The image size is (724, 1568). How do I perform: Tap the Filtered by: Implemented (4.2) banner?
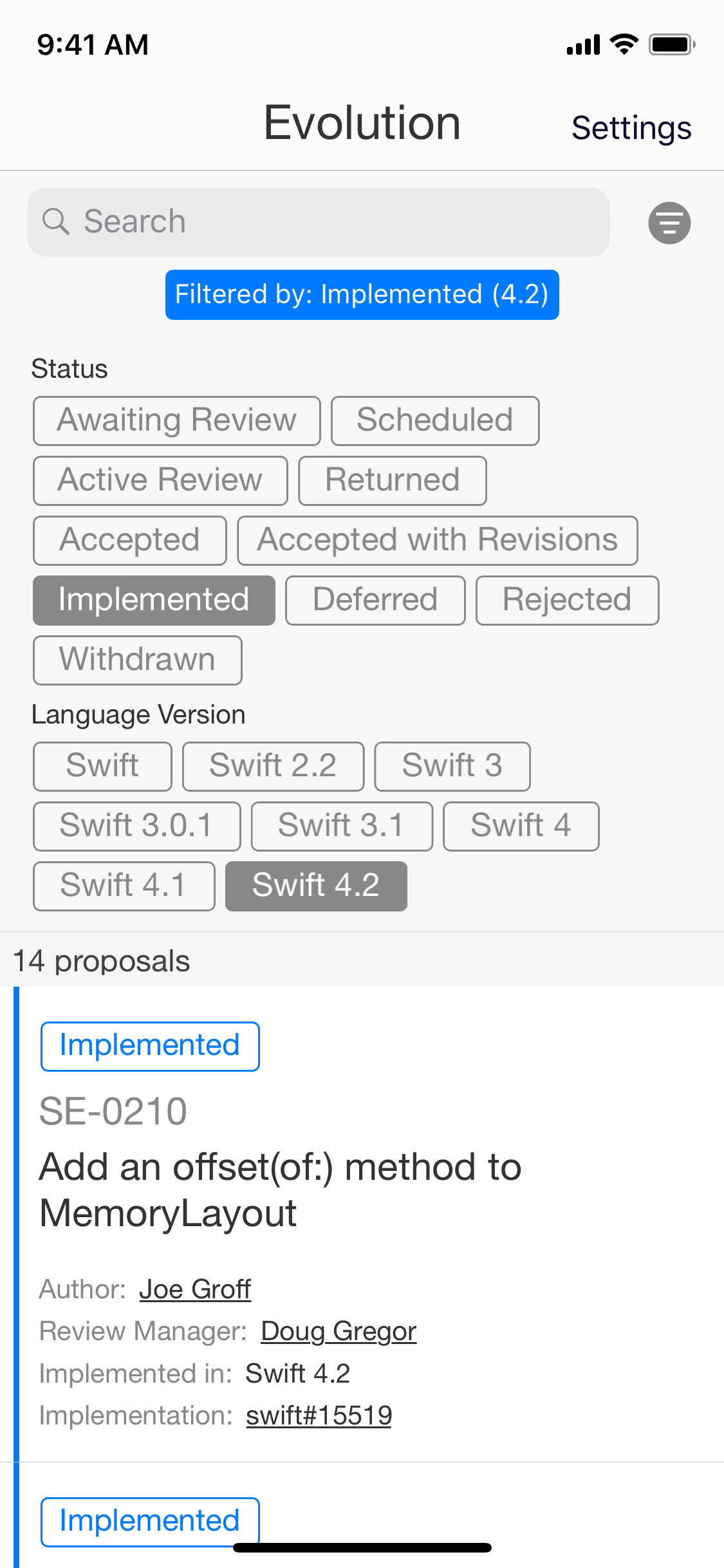pos(362,295)
